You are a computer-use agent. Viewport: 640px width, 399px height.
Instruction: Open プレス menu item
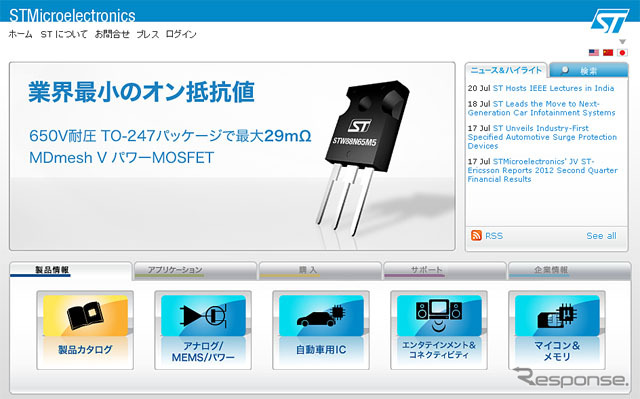coord(148,34)
